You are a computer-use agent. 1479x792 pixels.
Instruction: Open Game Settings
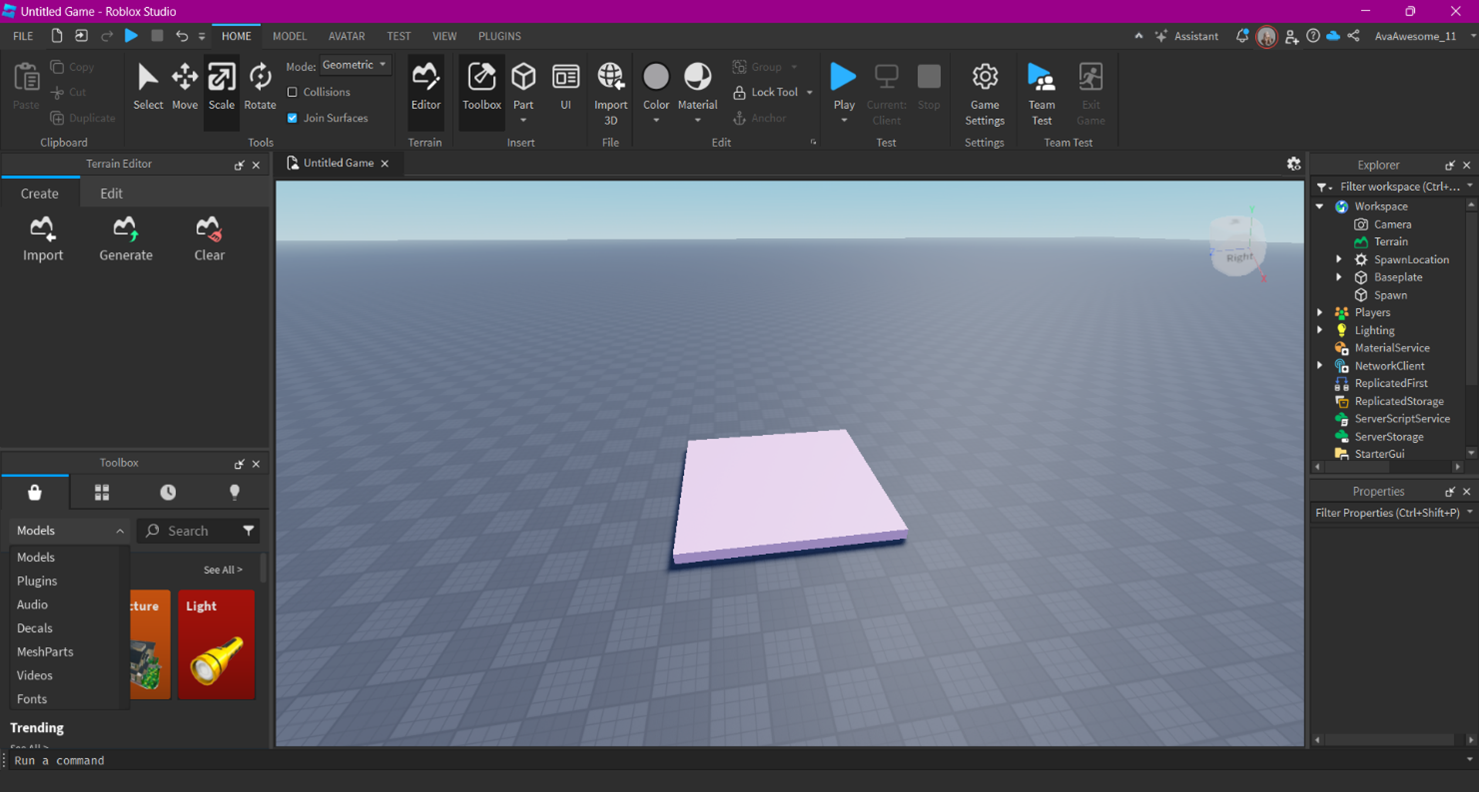(985, 93)
